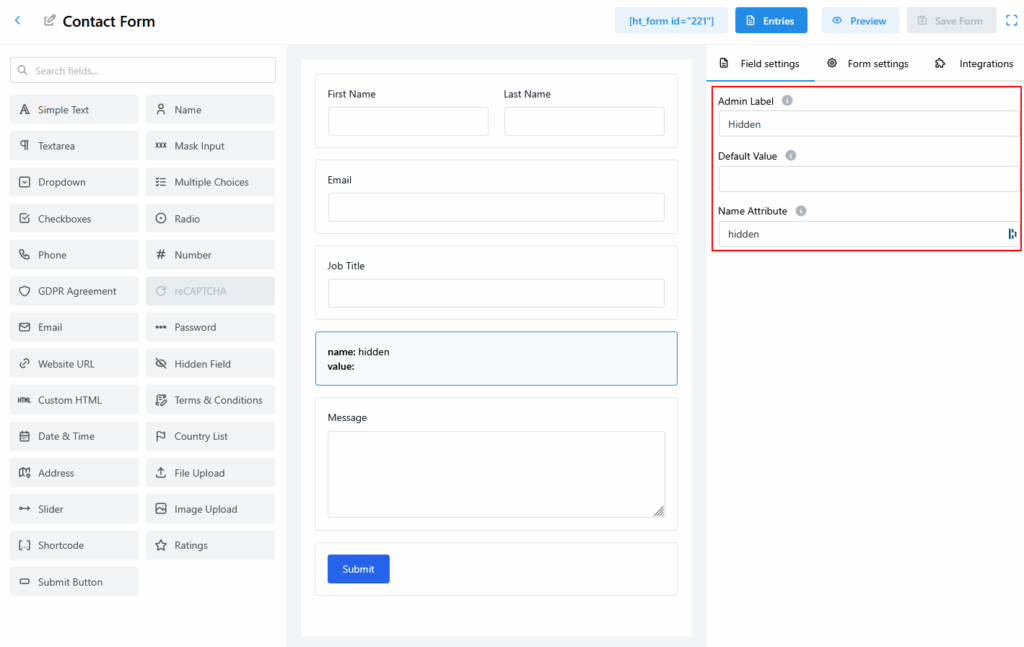Click the Name Attribute info icon
1024x647 pixels.
[x=801, y=211]
